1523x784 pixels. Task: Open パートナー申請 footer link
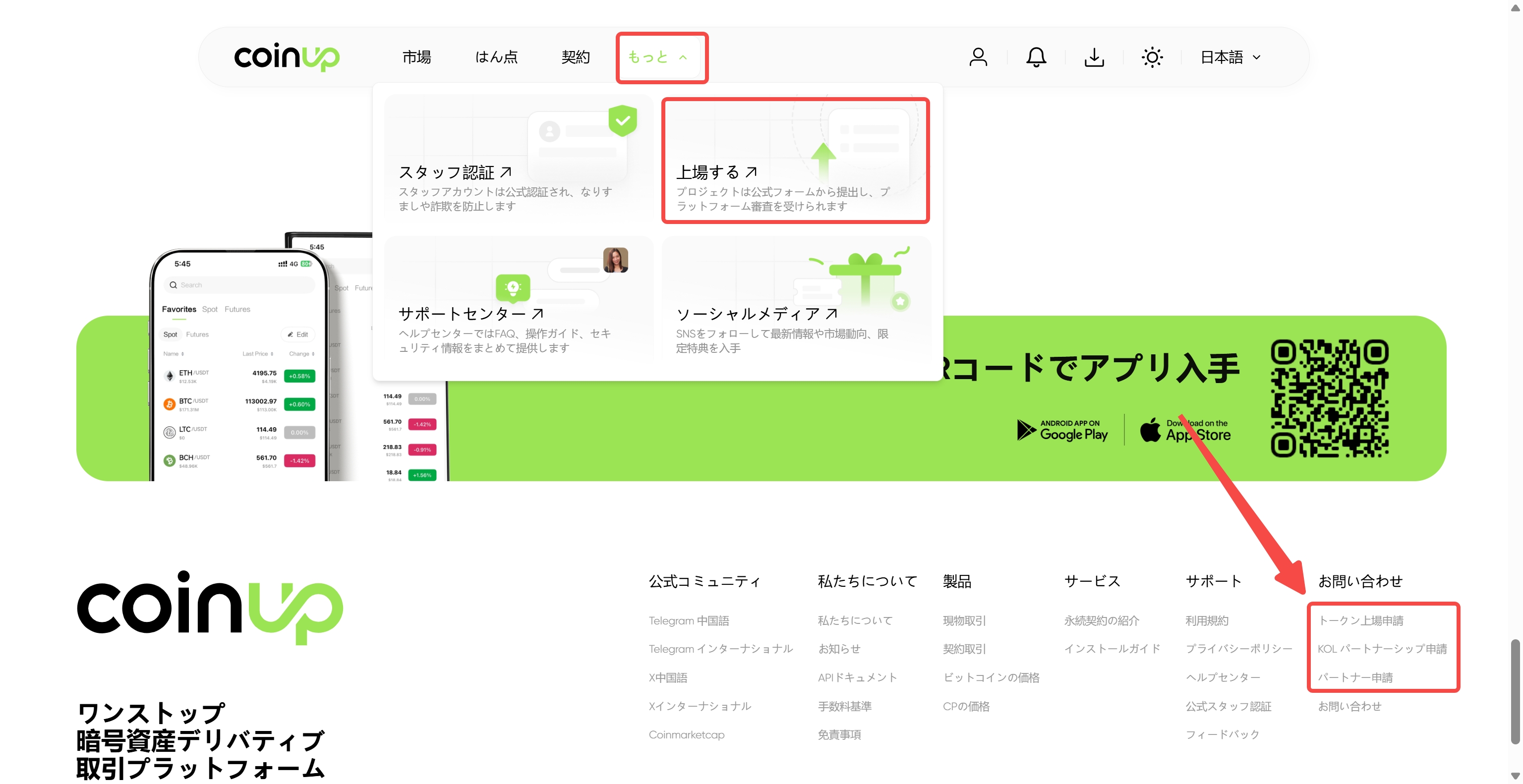pos(1355,677)
